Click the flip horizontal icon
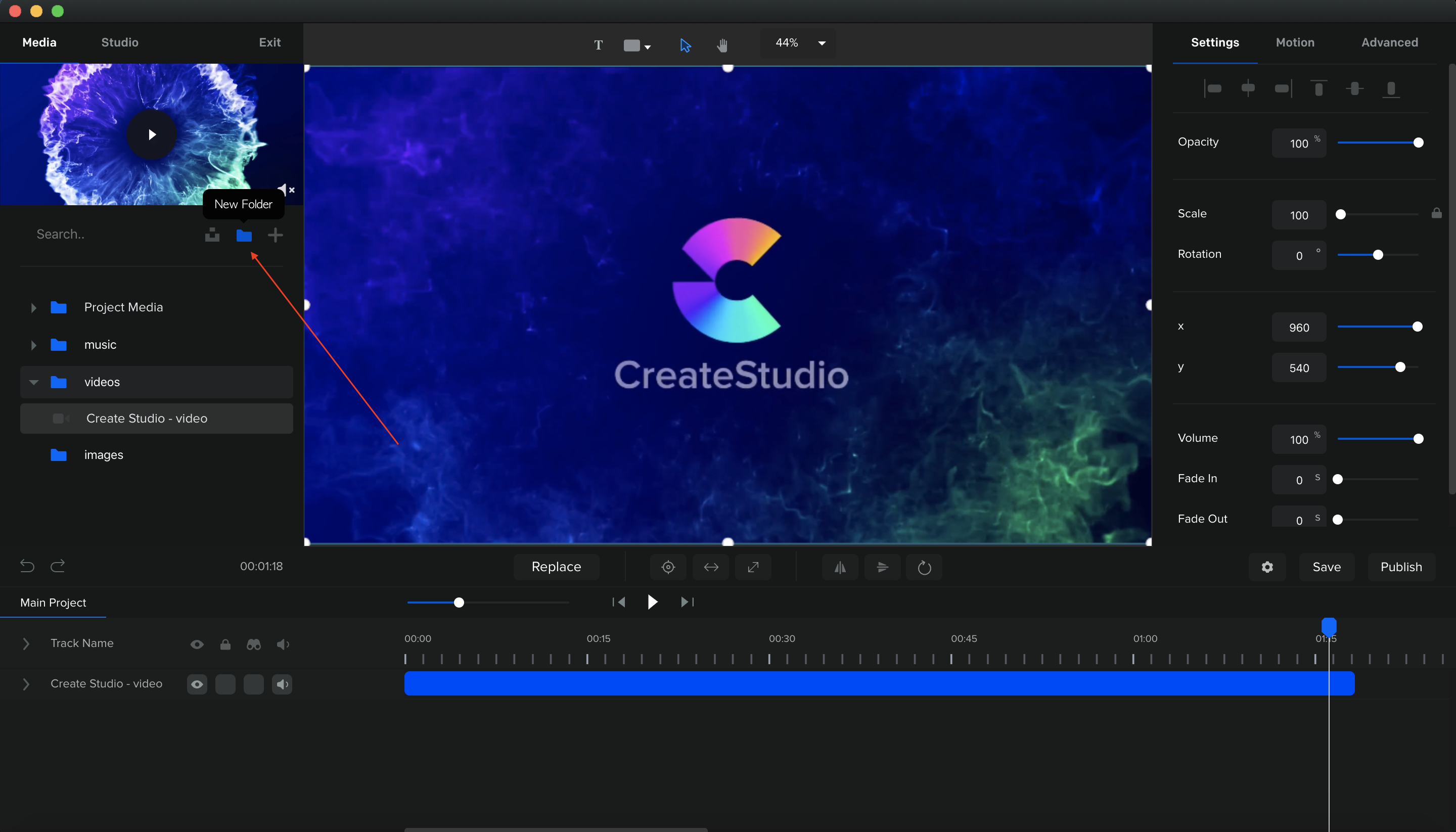The height and width of the screenshot is (832, 1456). pos(840,568)
